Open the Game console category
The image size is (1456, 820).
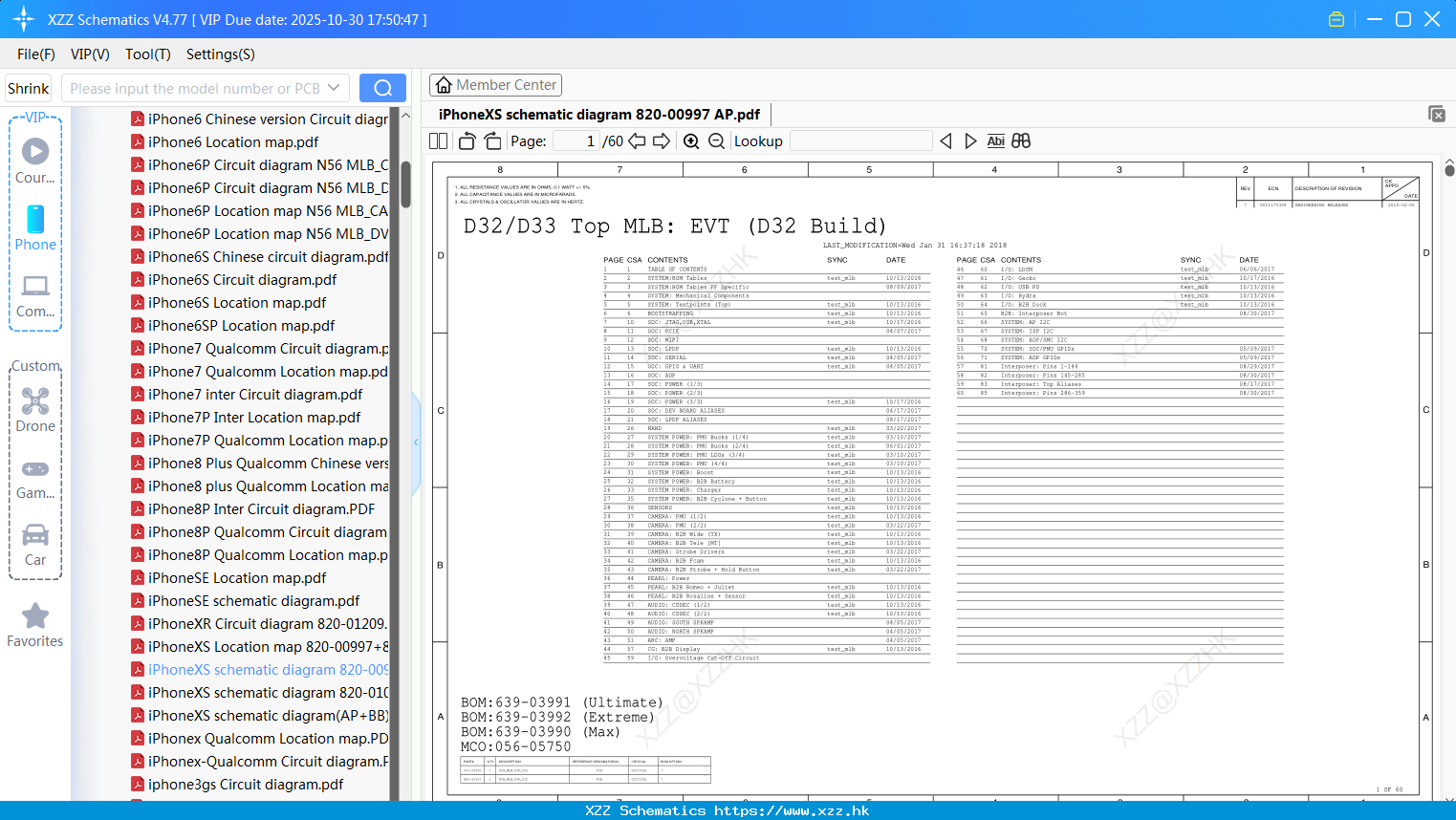pos(35,478)
